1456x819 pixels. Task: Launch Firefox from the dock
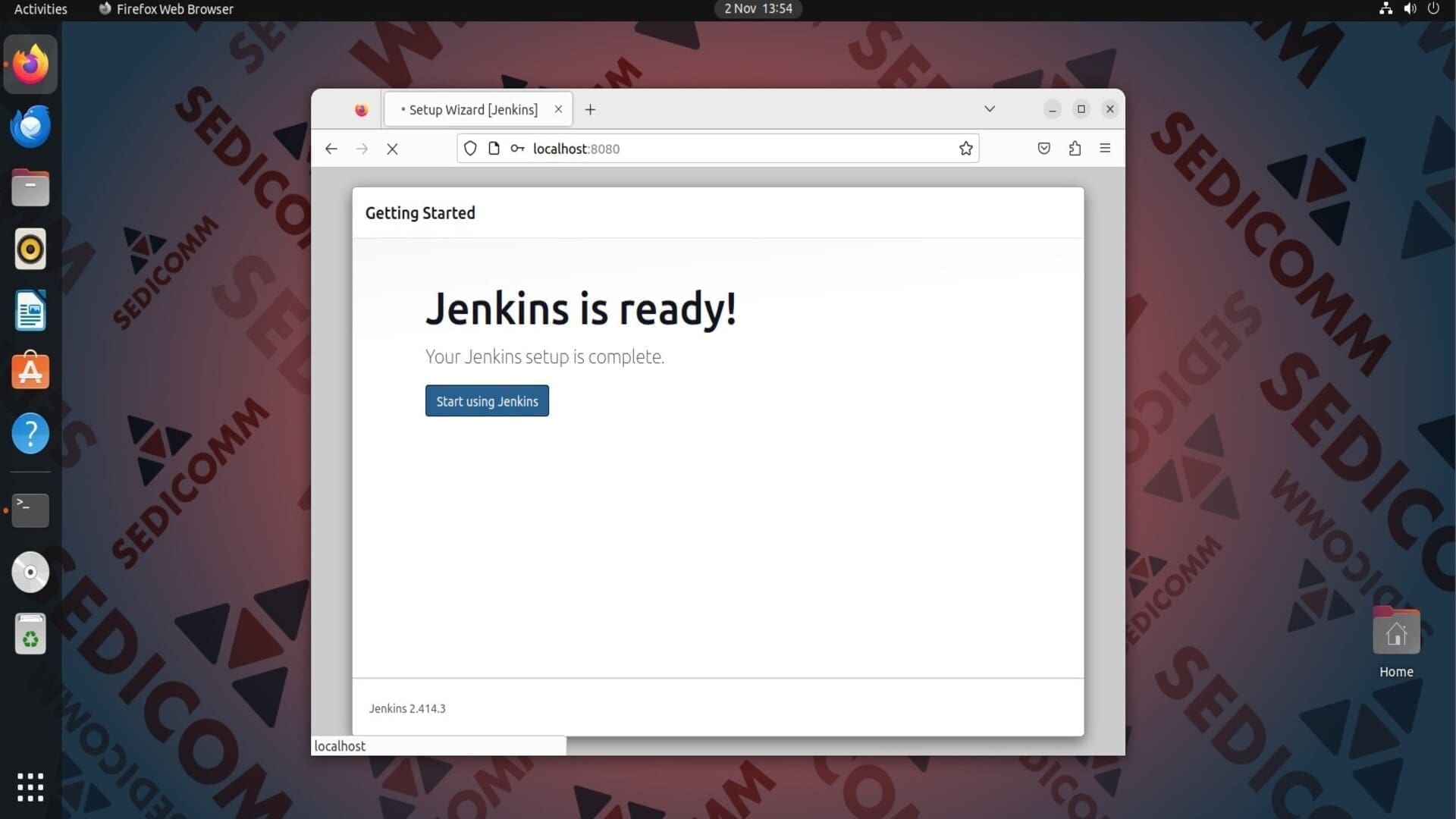click(30, 64)
